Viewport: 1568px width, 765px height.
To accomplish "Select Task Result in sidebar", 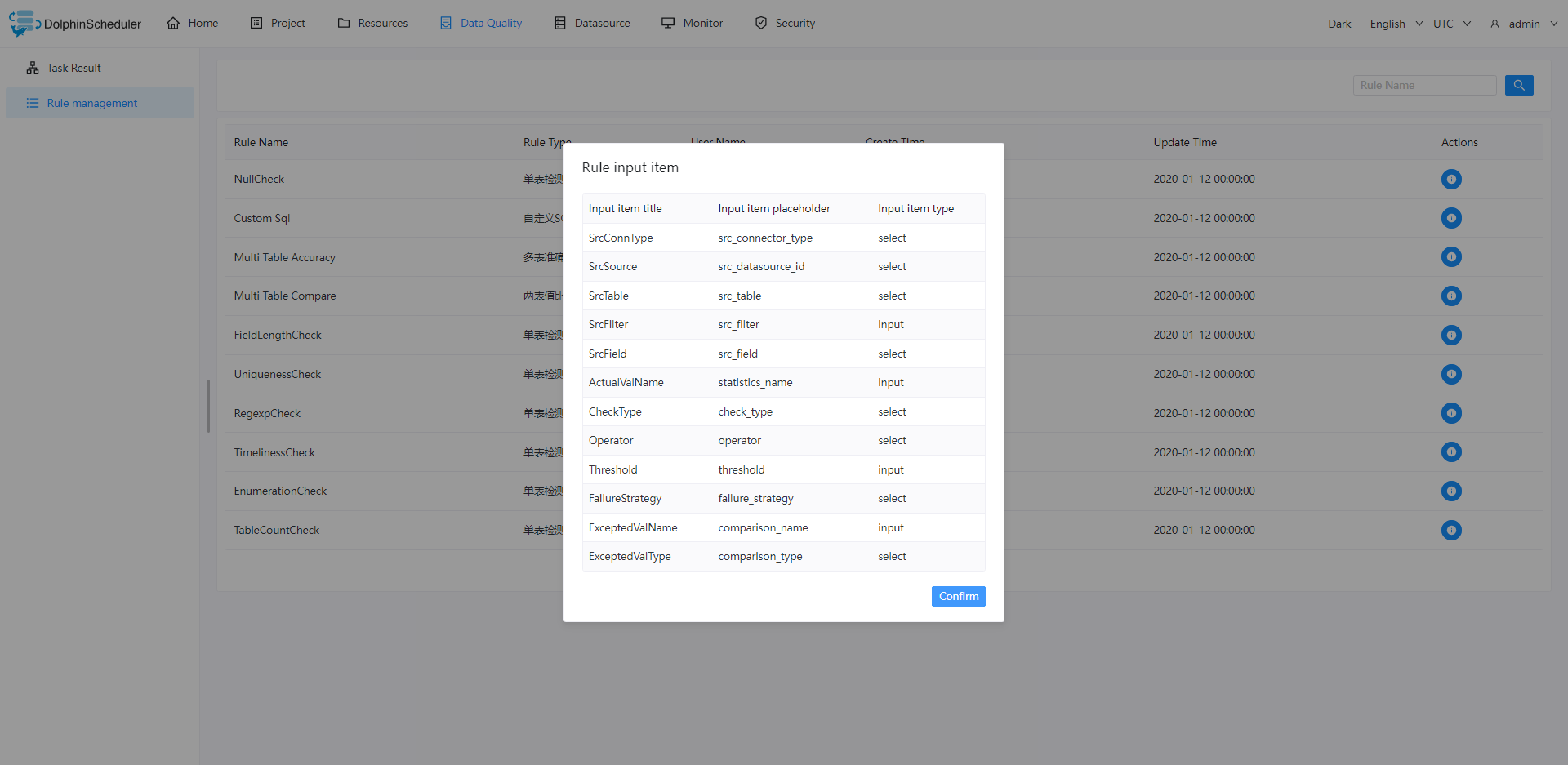I will 73,68.
